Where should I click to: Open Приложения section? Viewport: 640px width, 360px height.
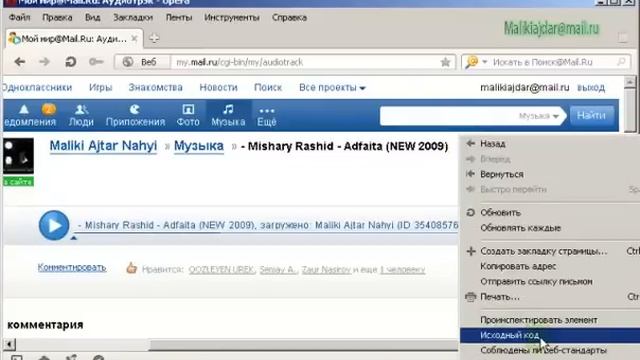(x=135, y=116)
